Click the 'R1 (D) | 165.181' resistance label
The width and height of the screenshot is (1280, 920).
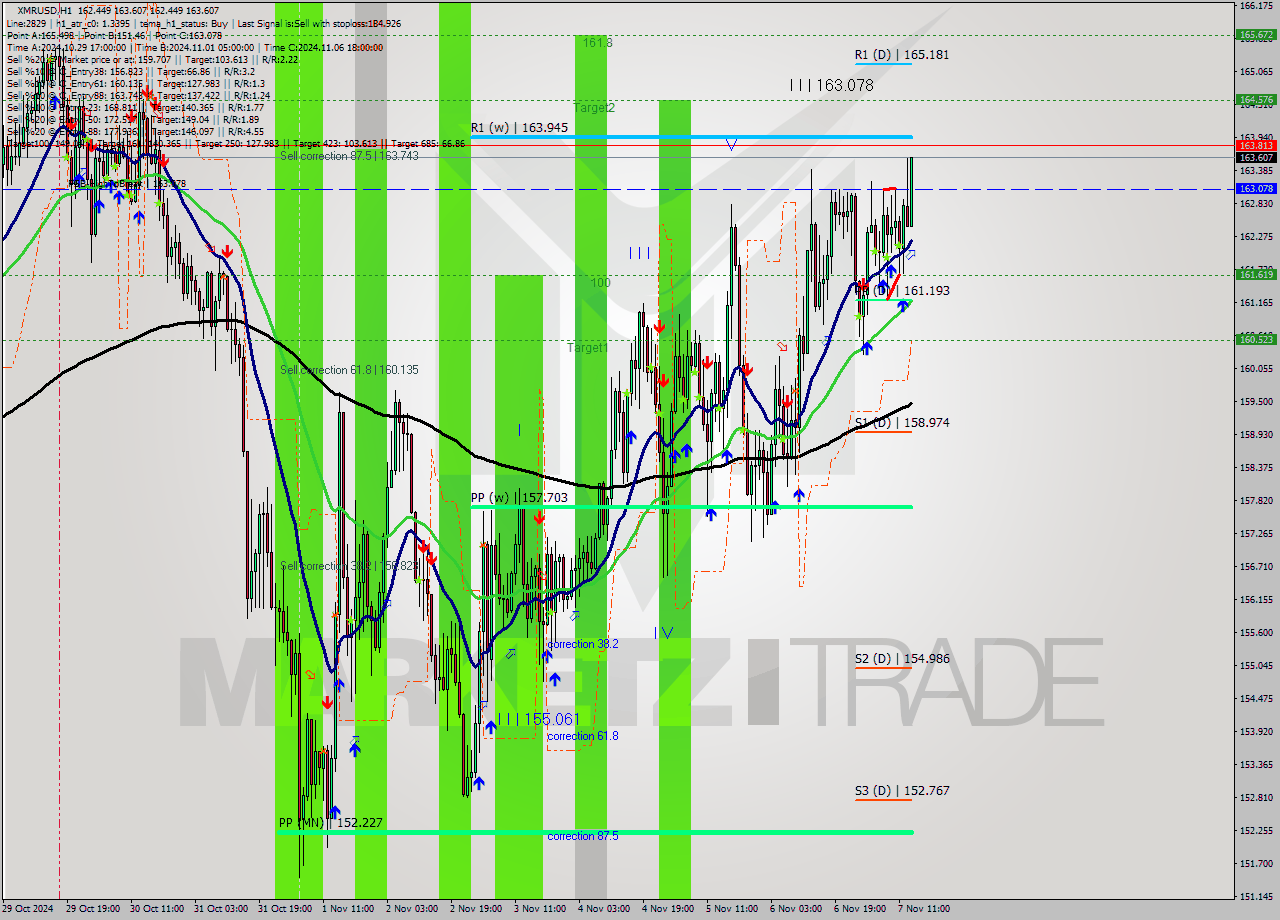(x=901, y=55)
